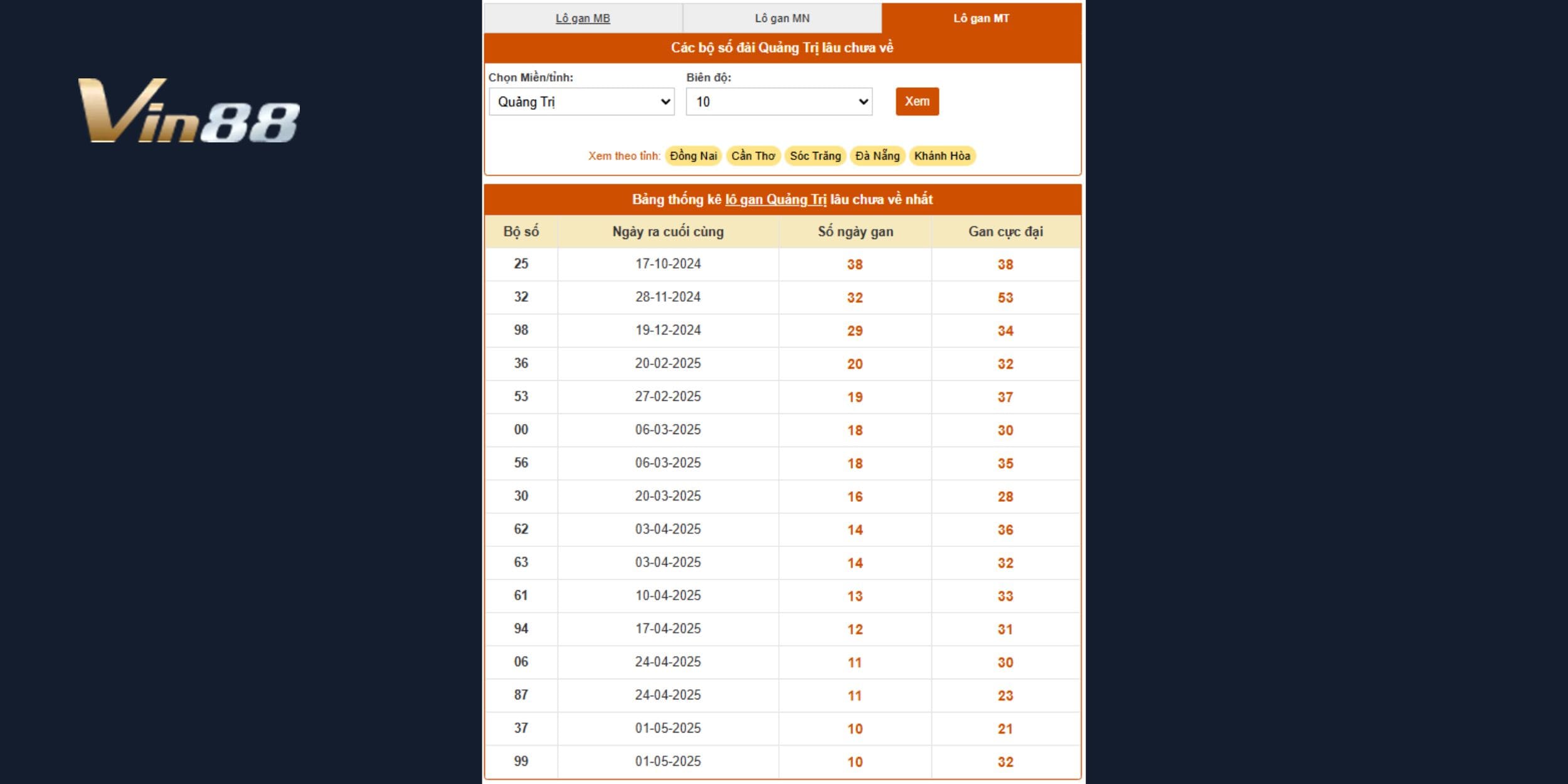Follow the lô gan Quảng Trị header link
This screenshot has width=1568, height=784.
(776, 199)
